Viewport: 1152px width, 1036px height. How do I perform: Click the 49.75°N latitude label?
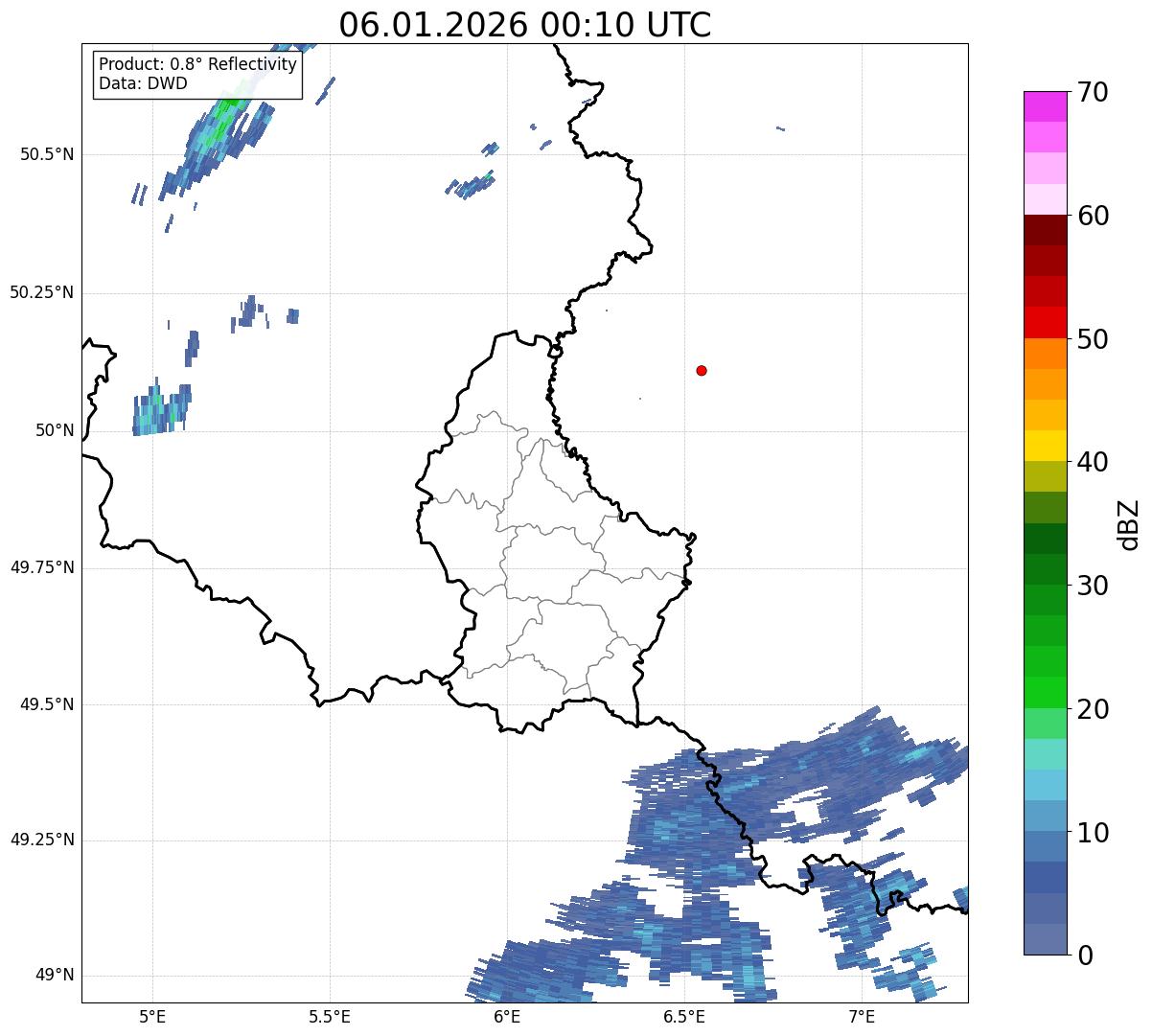point(42,567)
